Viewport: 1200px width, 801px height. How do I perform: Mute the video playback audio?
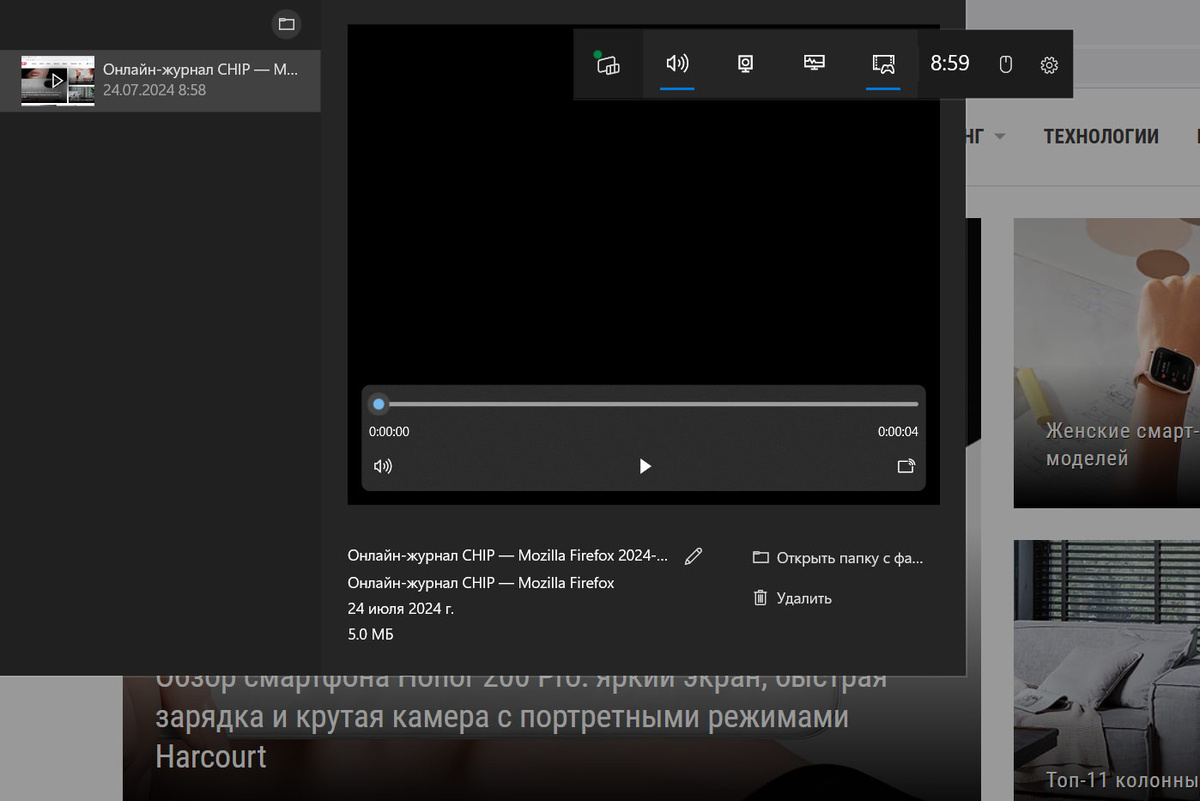coord(383,466)
